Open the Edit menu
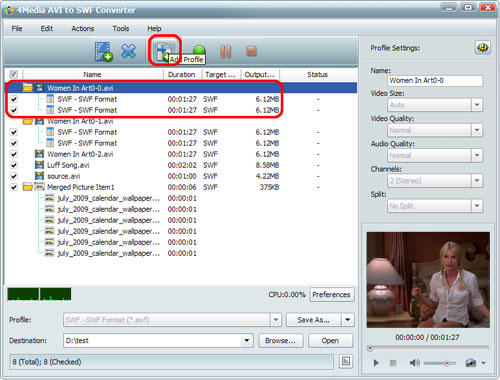 click(47, 28)
